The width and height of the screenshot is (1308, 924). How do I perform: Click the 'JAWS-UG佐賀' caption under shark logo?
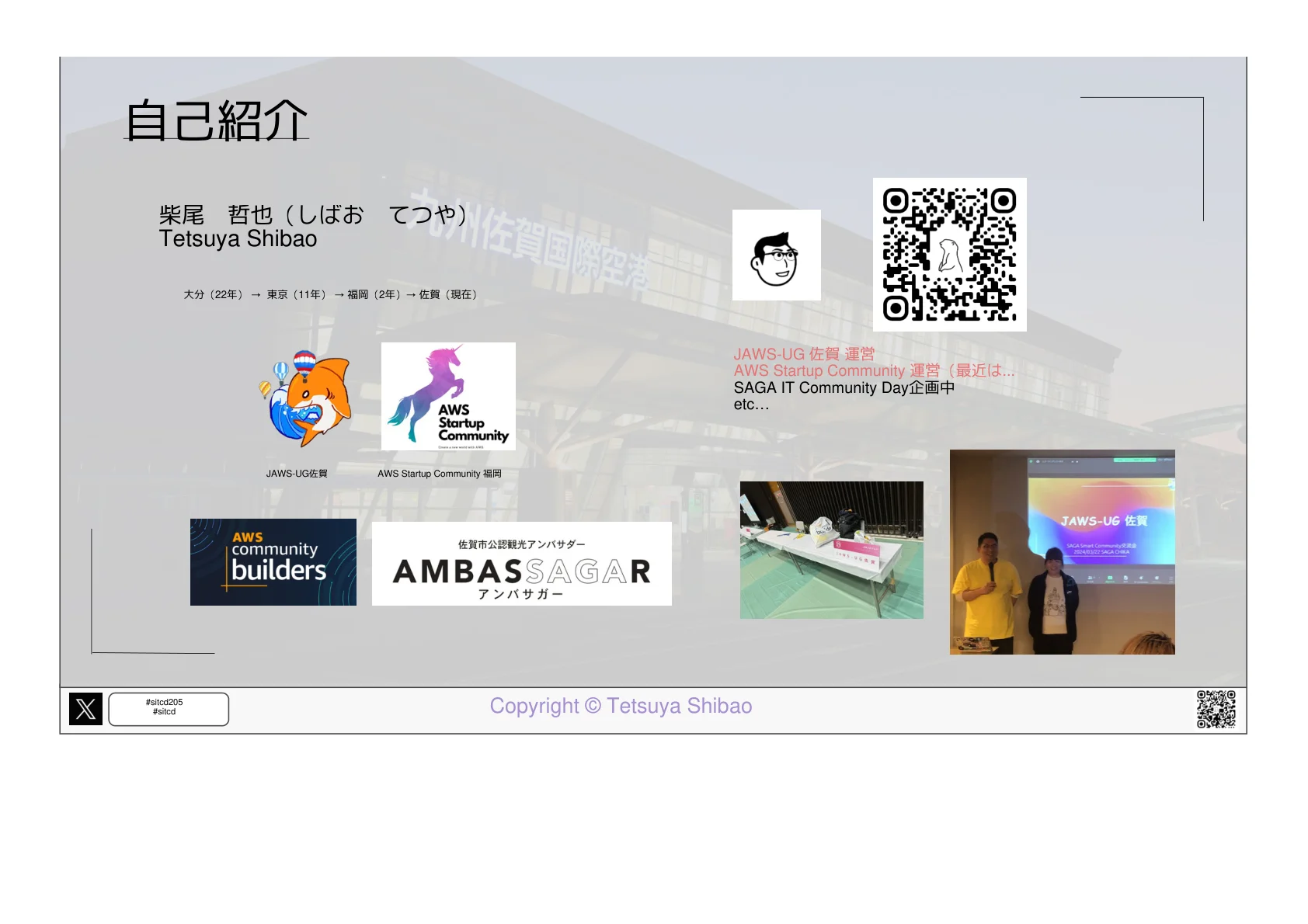(297, 474)
